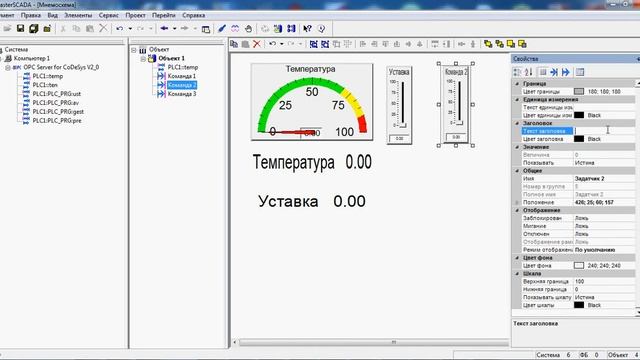Open the back navigation dropdown arrow

174,29
